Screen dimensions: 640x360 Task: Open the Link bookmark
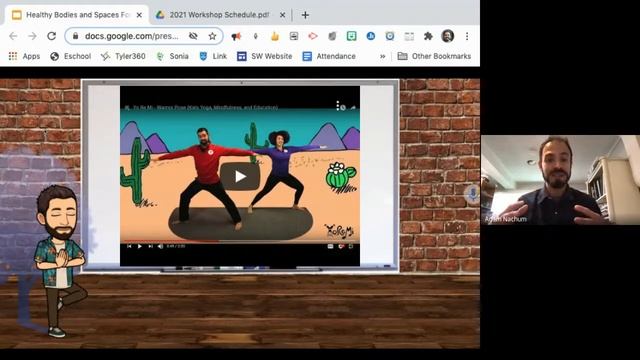click(213, 56)
